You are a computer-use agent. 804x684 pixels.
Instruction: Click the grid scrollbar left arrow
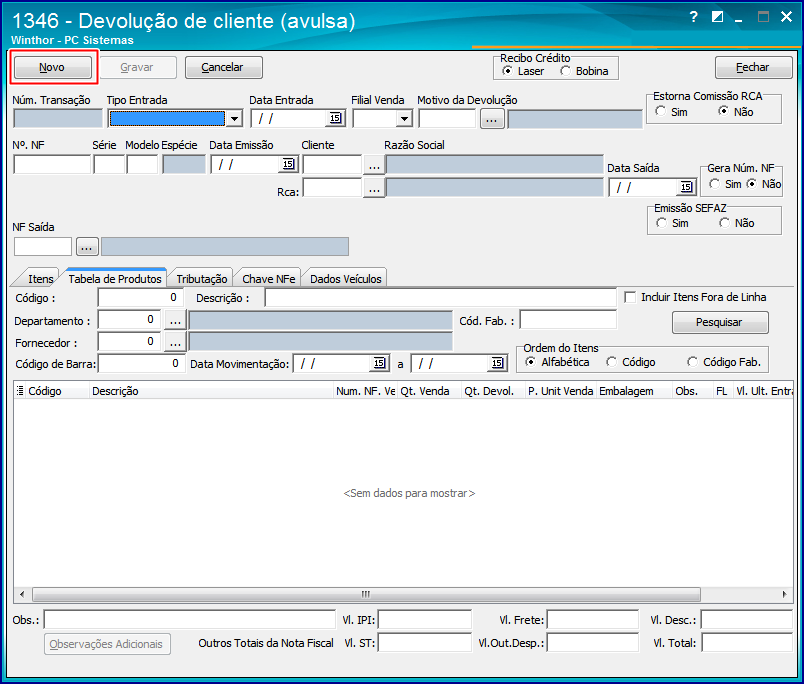22,594
